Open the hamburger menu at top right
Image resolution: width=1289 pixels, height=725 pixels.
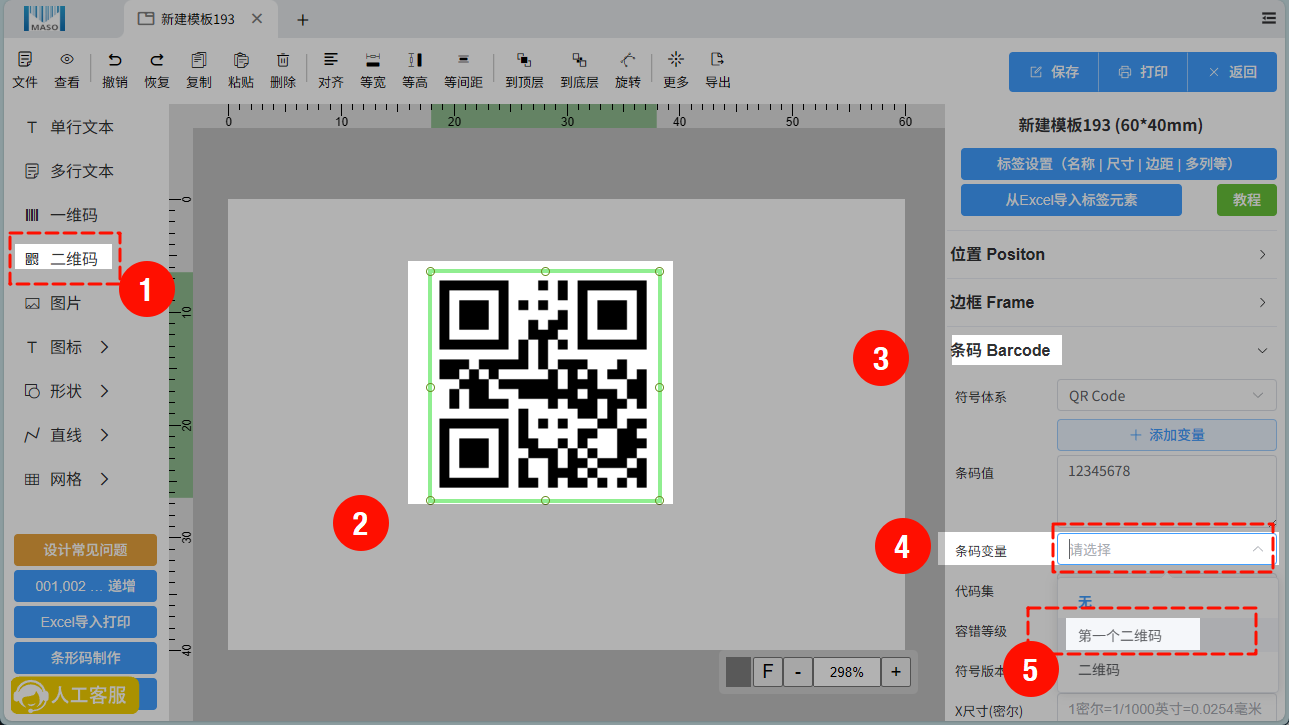click(1269, 18)
